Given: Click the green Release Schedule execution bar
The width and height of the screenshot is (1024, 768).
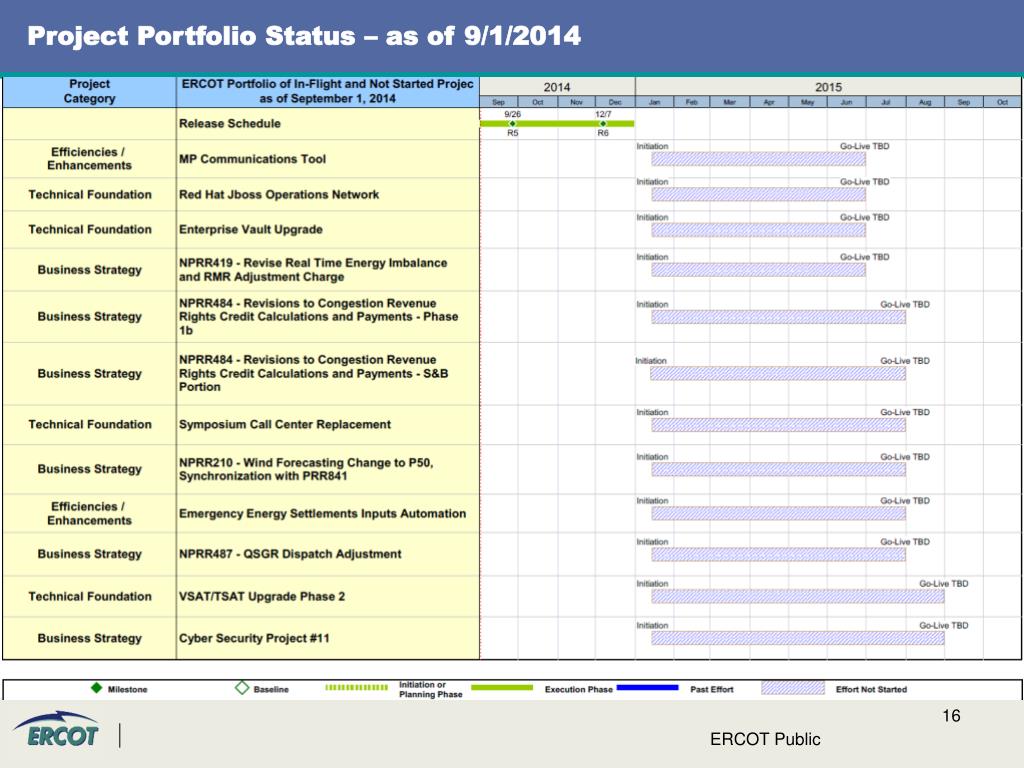Looking at the screenshot, I should click(557, 123).
